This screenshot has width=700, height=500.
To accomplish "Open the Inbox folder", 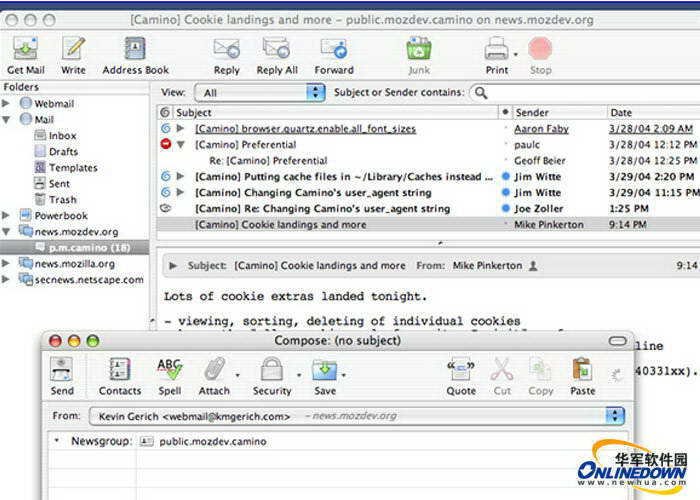I will (62, 136).
